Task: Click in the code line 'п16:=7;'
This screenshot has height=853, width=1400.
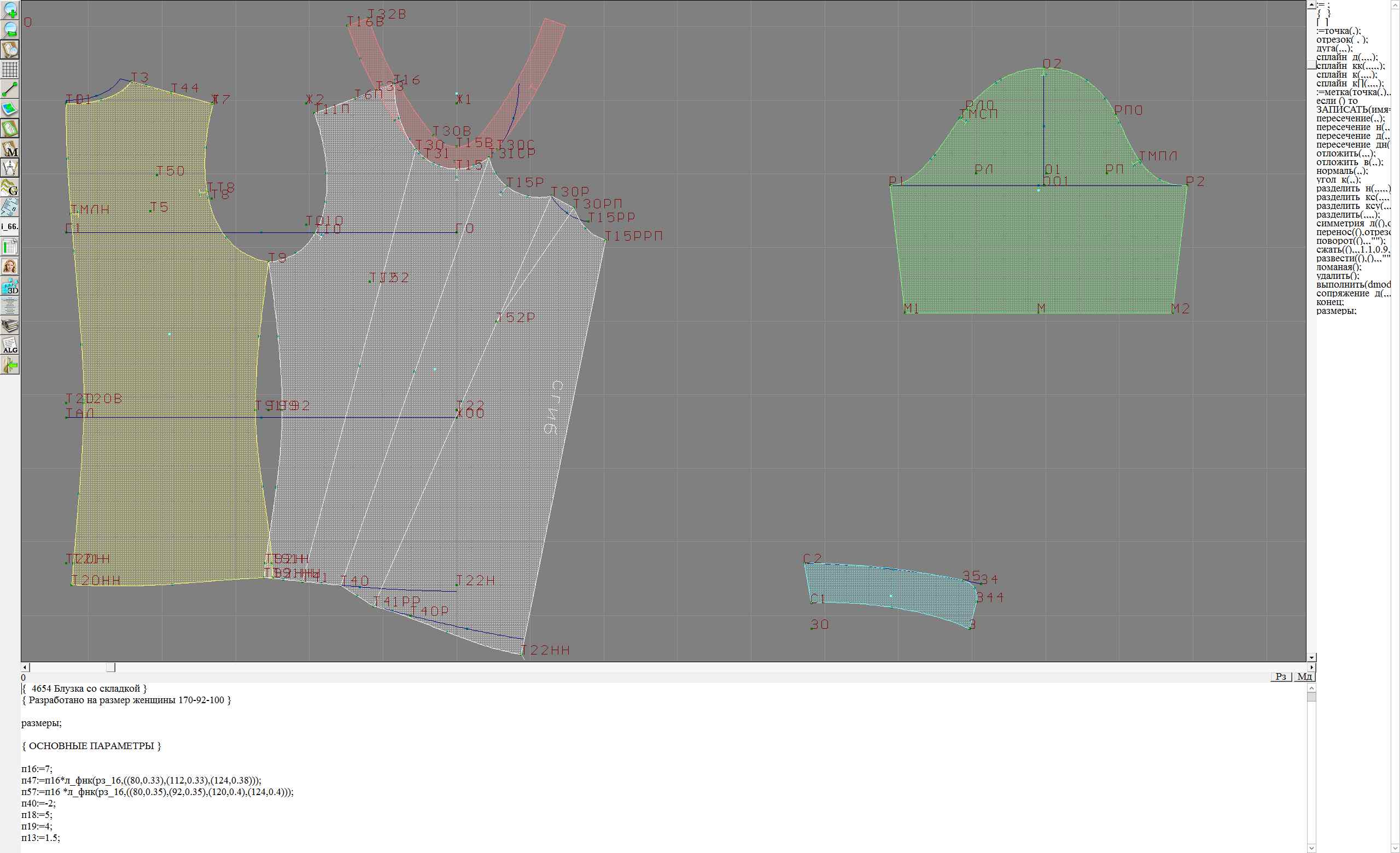Action: 37,769
